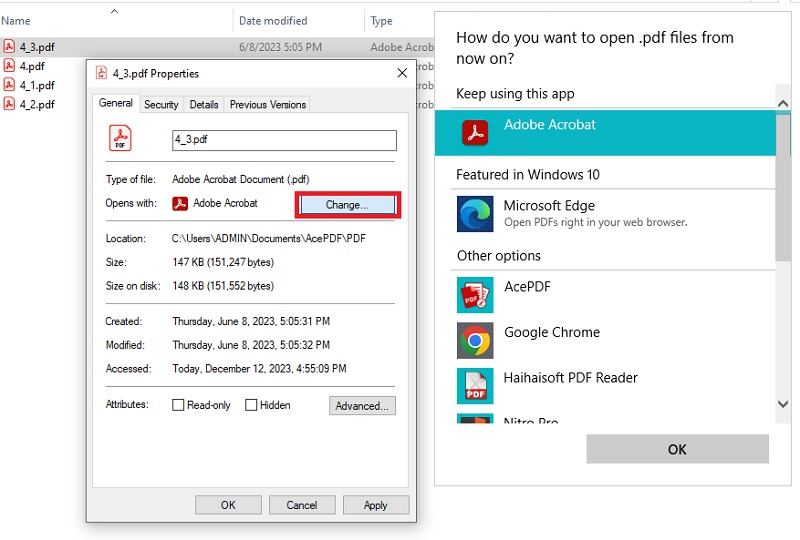Sort by the Type column header
The height and width of the screenshot is (540, 800).
coord(382,21)
